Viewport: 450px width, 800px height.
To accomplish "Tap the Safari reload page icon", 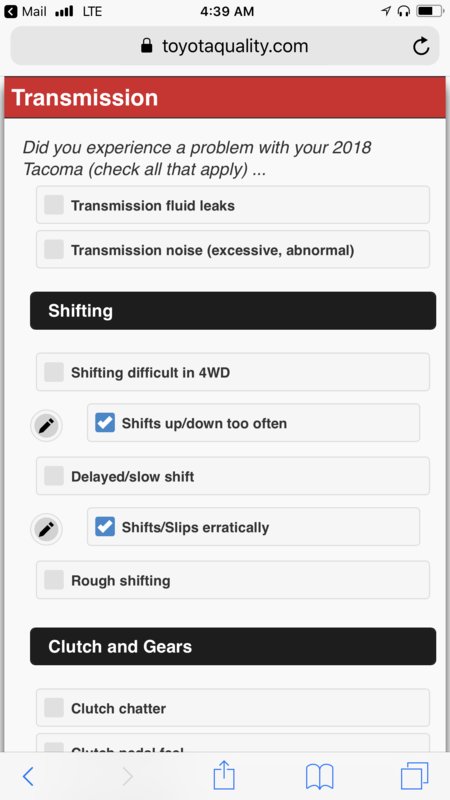I will click(420, 46).
